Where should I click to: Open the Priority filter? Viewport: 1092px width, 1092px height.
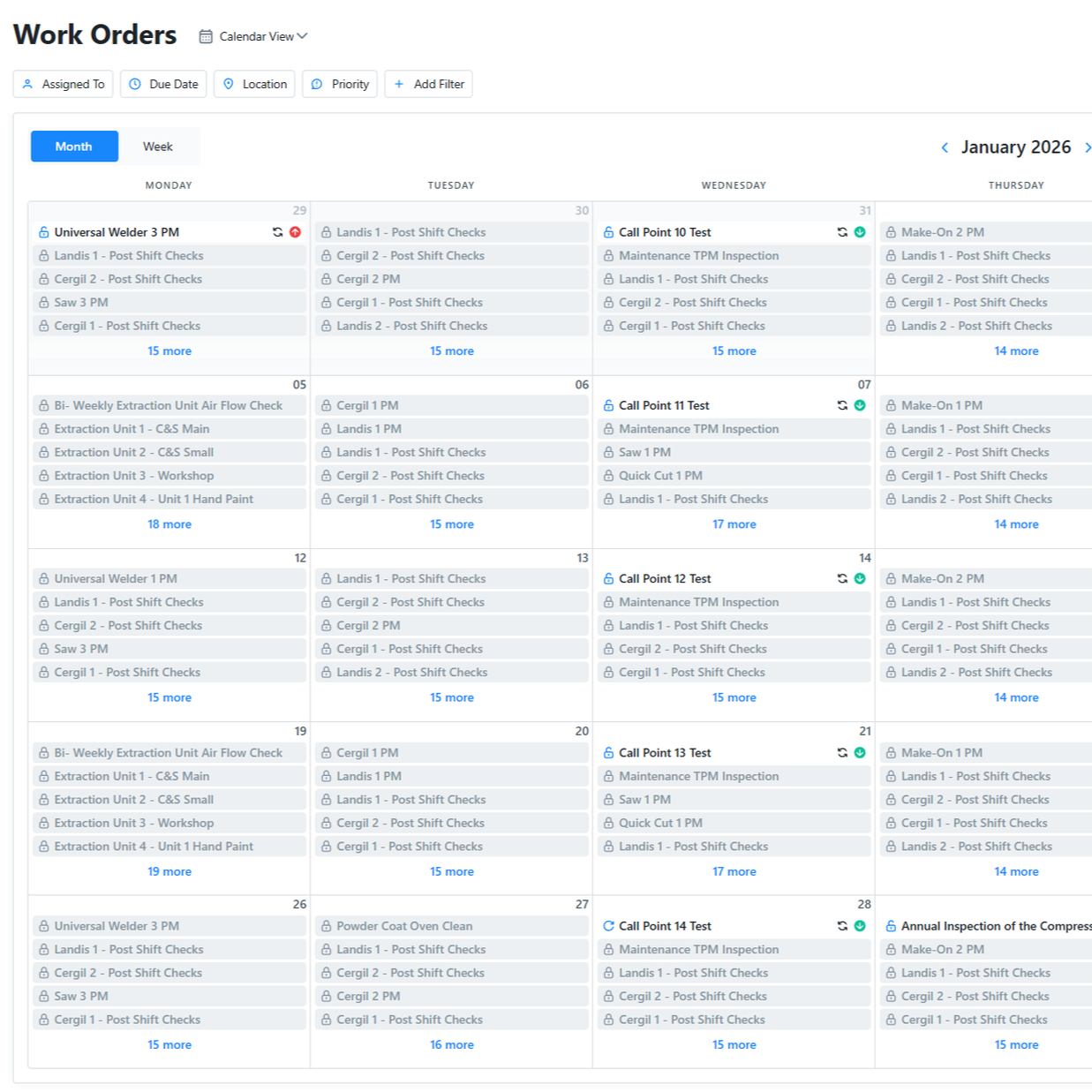[x=340, y=84]
